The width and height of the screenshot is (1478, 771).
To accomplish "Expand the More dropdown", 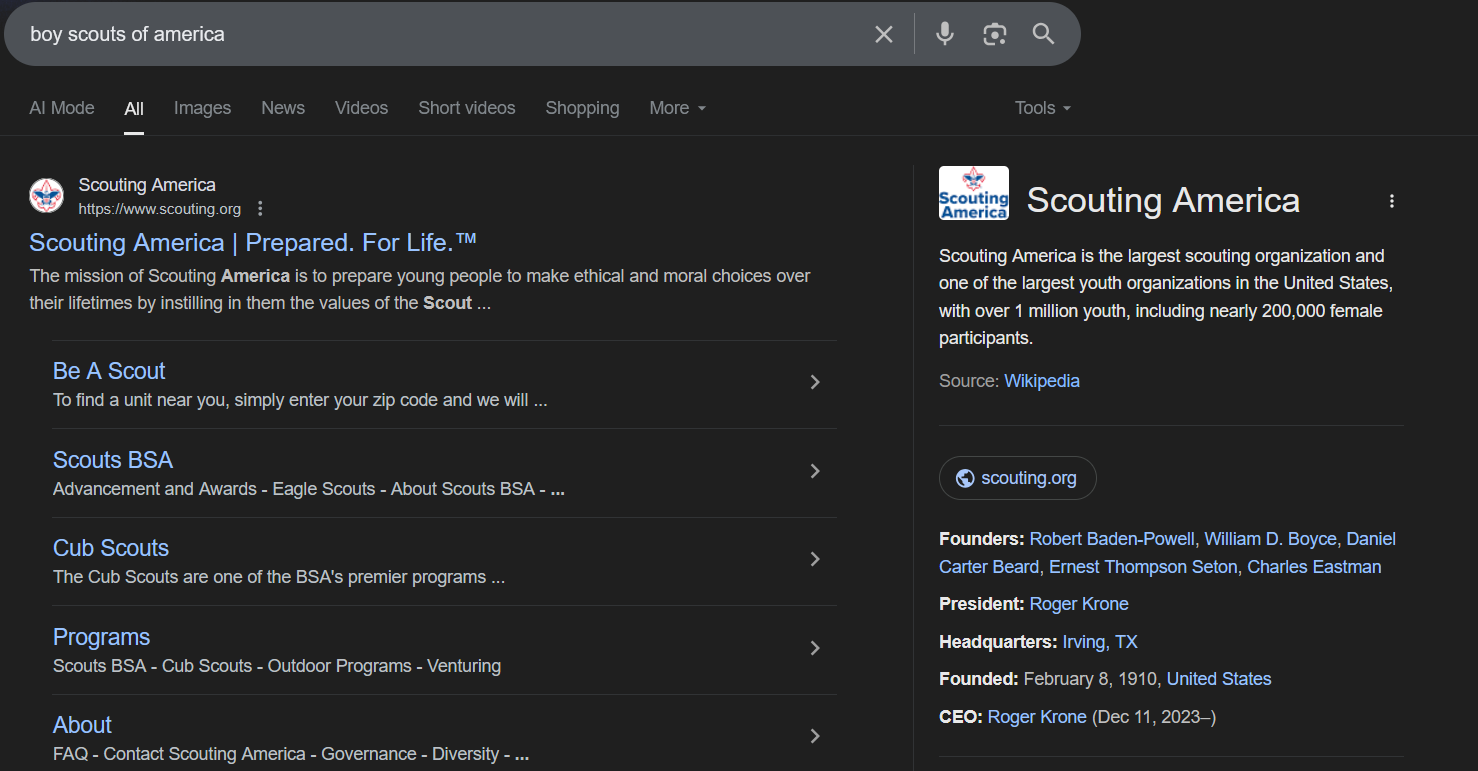I will click(x=677, y=108).
